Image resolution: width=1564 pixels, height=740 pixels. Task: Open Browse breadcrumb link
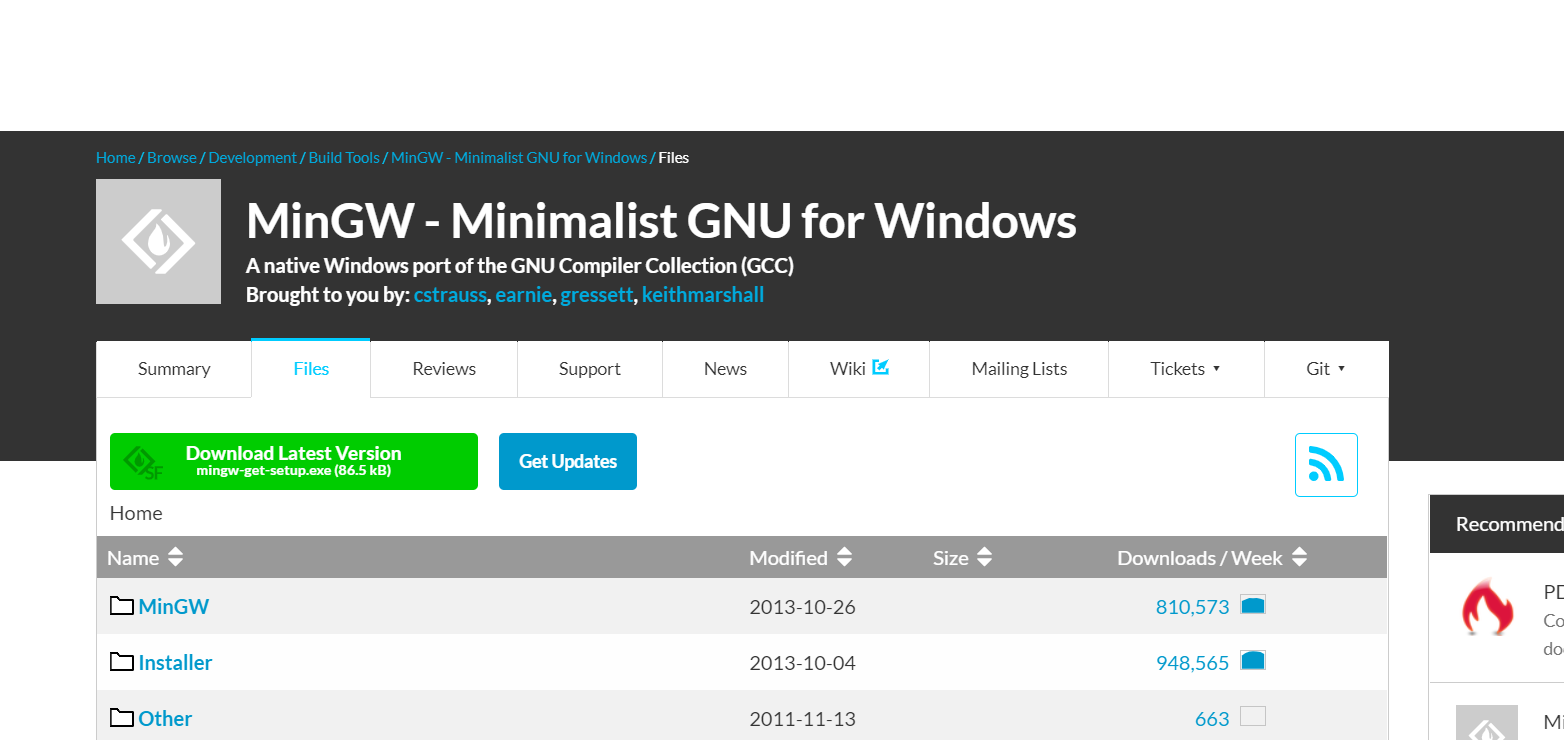[x=172, y=158]
